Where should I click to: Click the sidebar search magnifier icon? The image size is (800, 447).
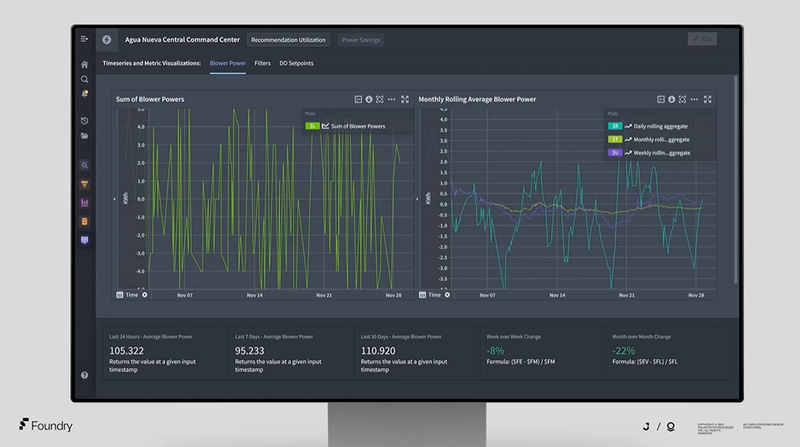pyautogui.click(x=85, y=79)
